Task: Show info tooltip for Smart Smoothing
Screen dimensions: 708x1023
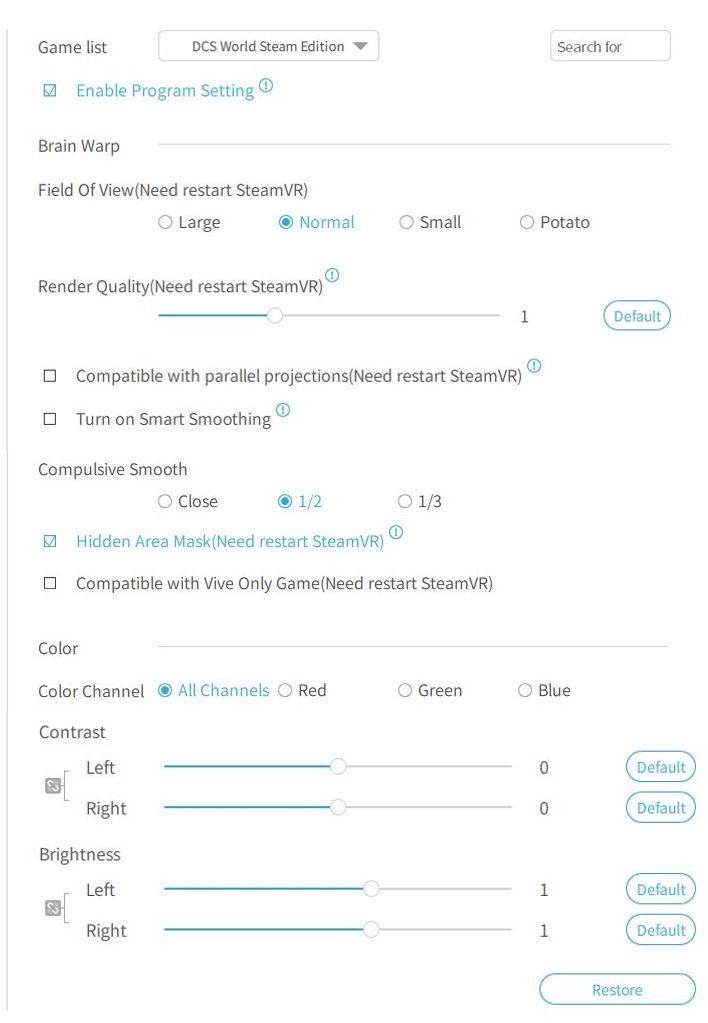Action: [x=283, y=410]
